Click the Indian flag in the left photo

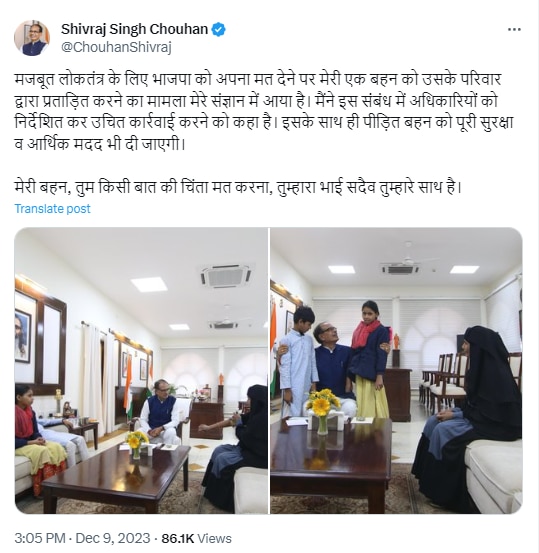(128, 384)
